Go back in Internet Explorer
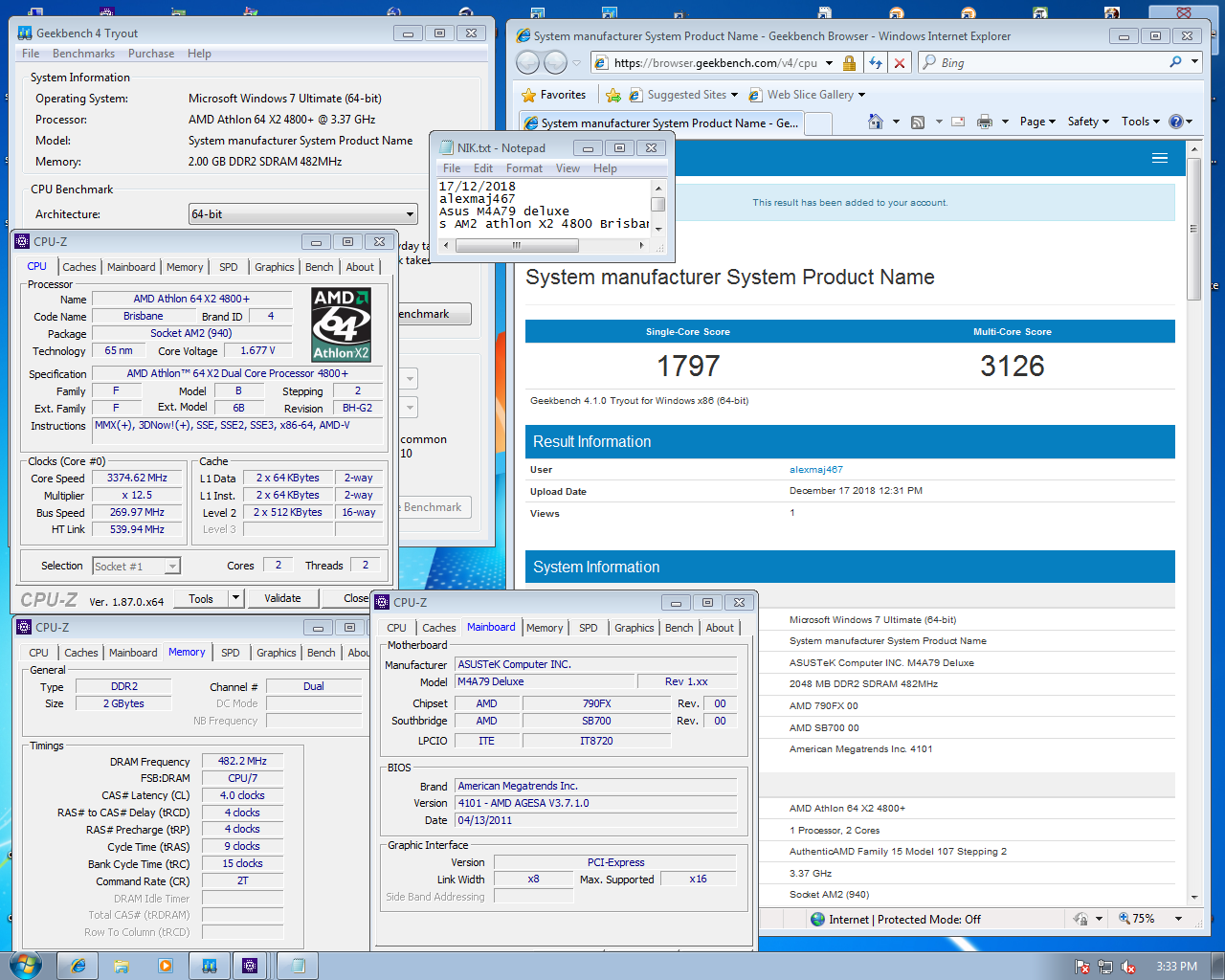The image size is (1225, 980). point(527,63)
